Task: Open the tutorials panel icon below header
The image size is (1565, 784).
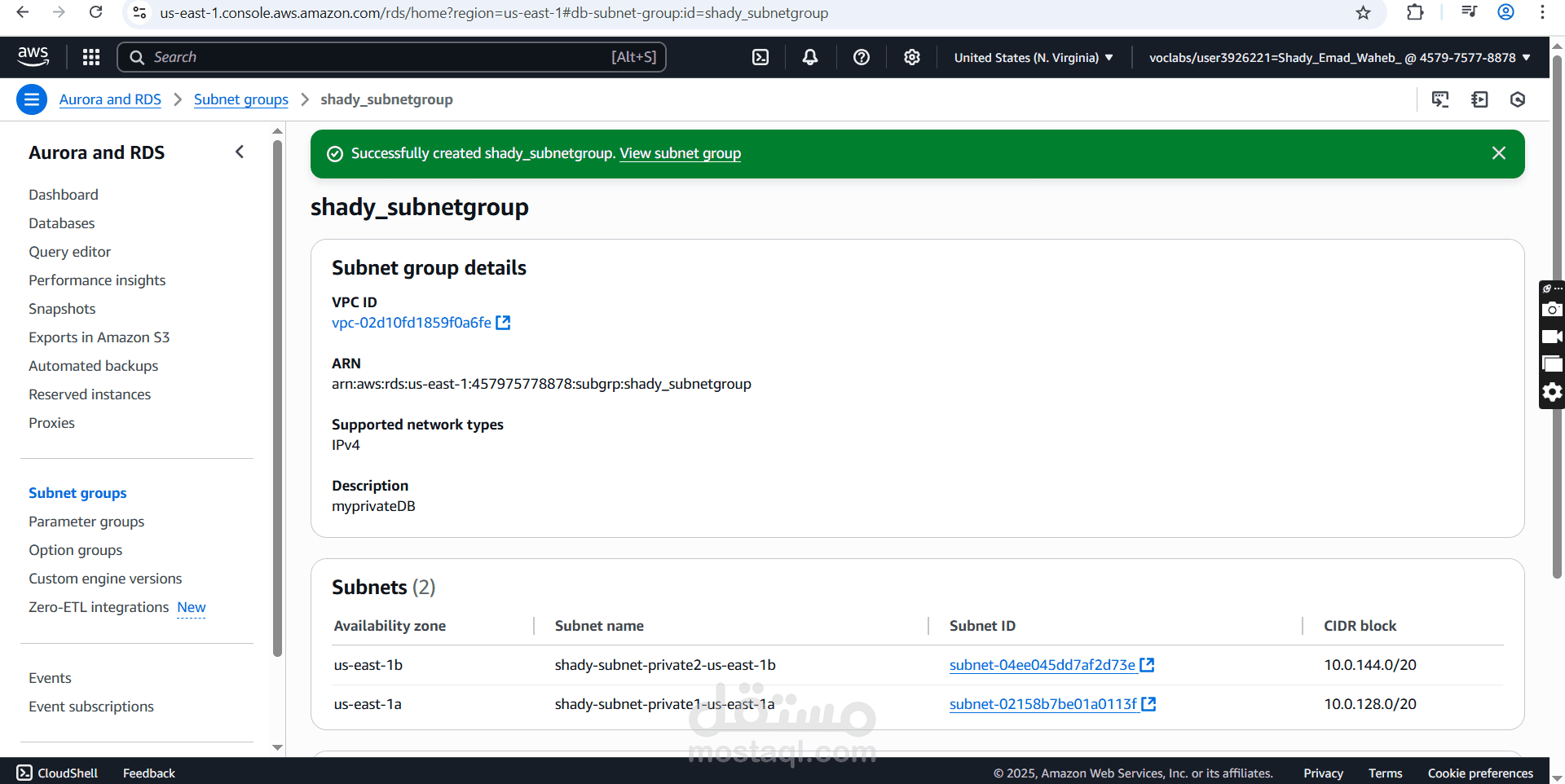Action: pyautogui.click(x=1440, y=99)
